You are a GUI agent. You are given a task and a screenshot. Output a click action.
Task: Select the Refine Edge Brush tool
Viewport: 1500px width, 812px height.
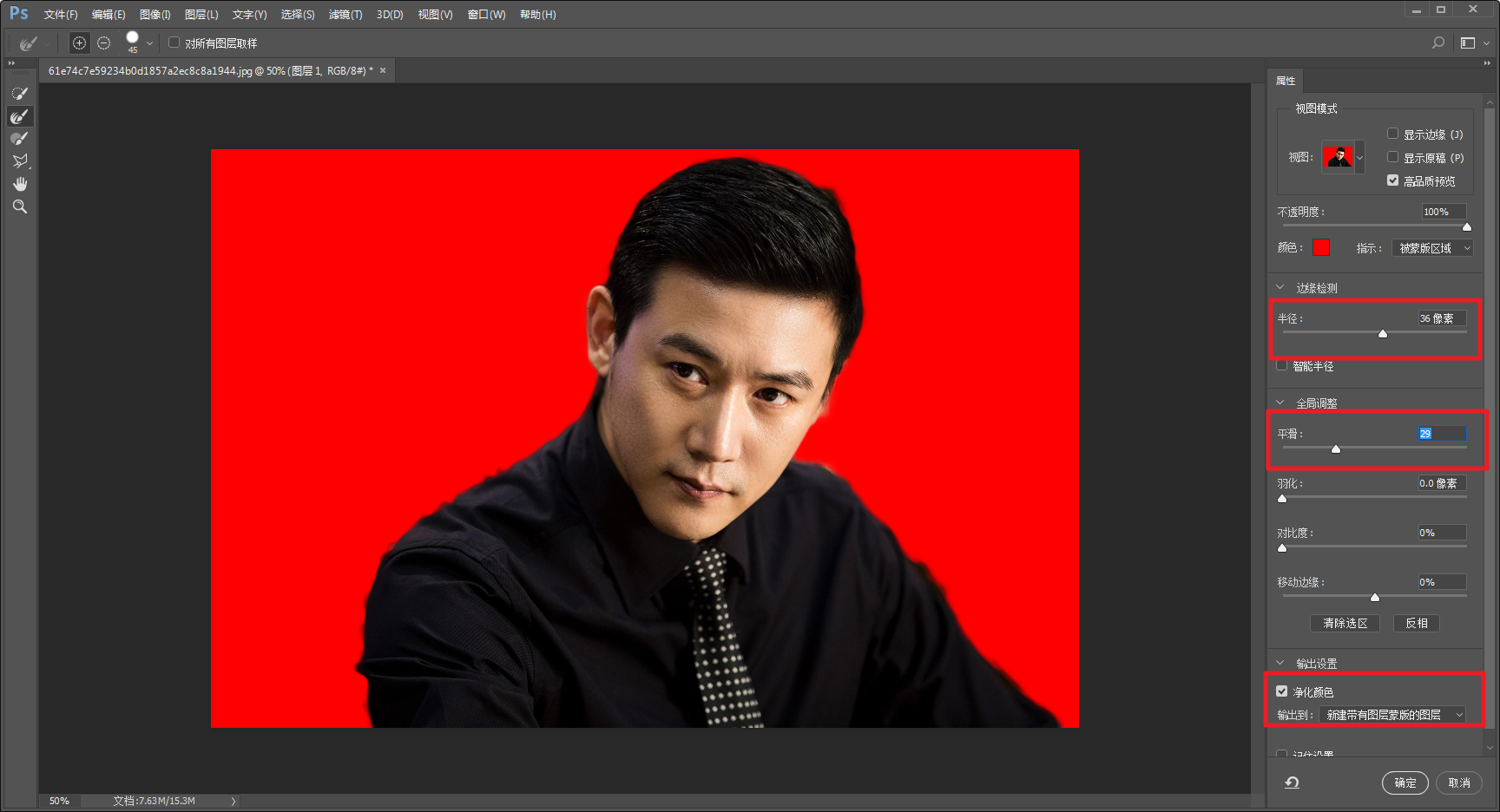pos(20,115)
